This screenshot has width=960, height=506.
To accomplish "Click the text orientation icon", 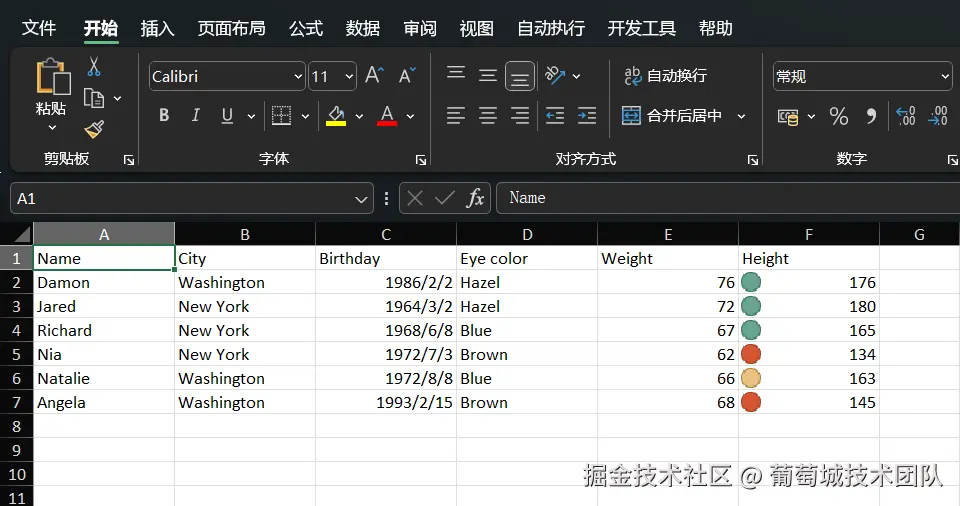I will [555, 75].
